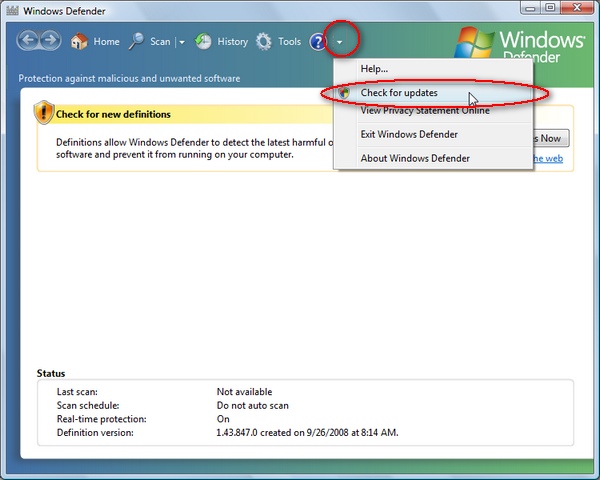Click the Windows Defender title bar icon
Viewport: 600px width, 480px height.
pyautogui.click(x=12, y=10)
